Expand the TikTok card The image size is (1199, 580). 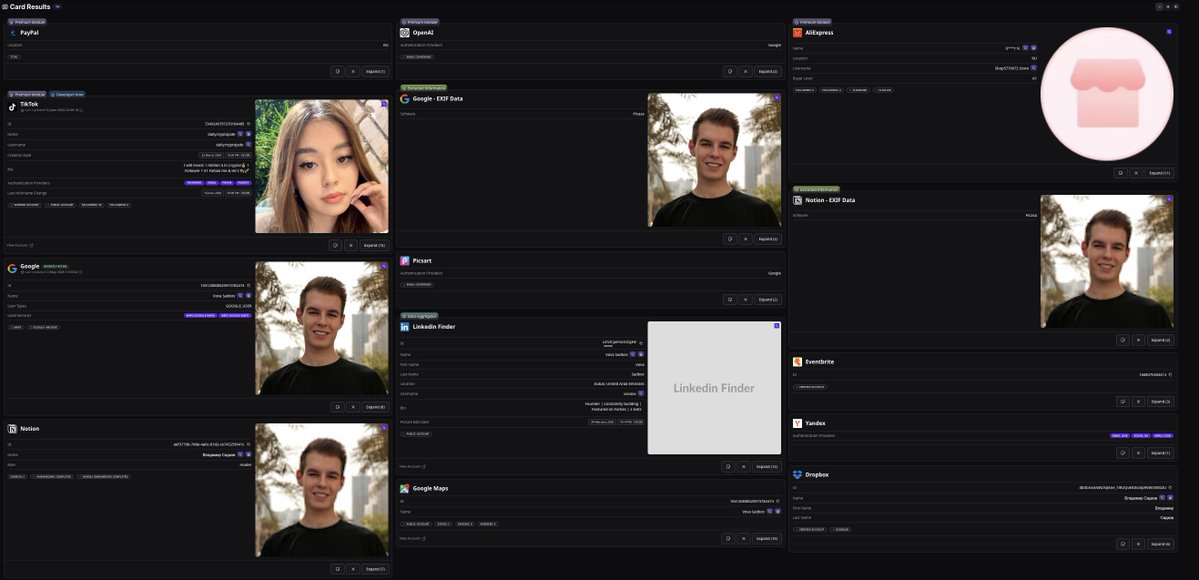coord(375,245)
